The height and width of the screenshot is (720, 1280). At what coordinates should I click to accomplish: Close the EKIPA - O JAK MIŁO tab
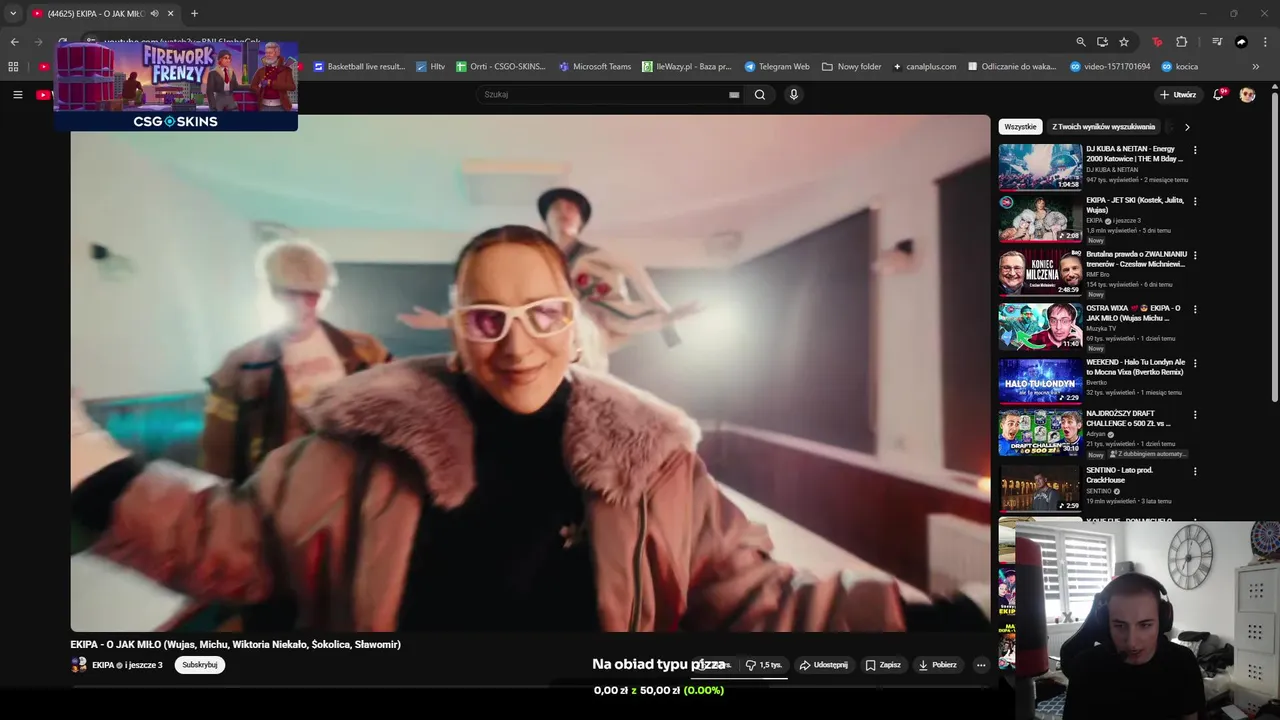171,13
